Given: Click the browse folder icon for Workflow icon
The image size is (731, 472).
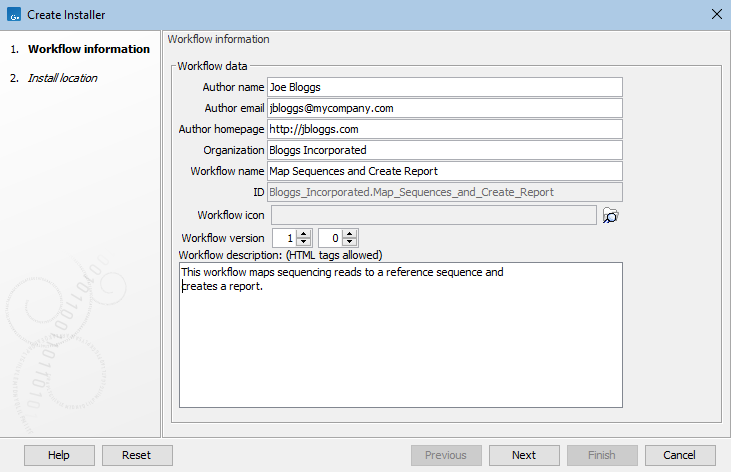Looking at the screenshot, I should [611, 215].
